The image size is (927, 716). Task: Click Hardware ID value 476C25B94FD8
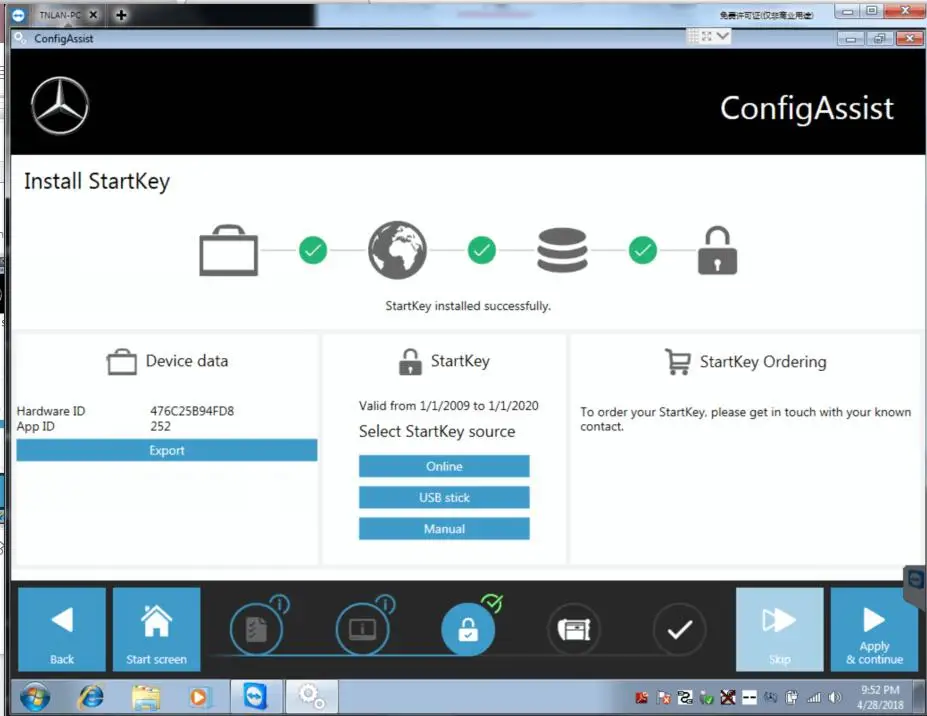pyautogui.click(x=192, y=411)
